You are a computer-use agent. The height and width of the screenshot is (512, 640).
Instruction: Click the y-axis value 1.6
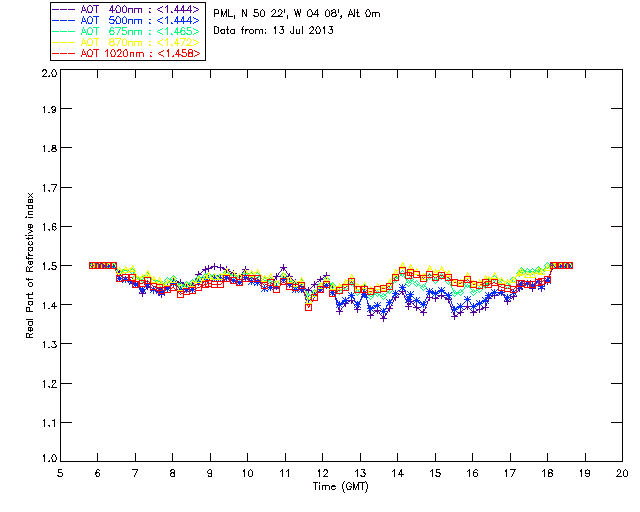click(49, 227)
